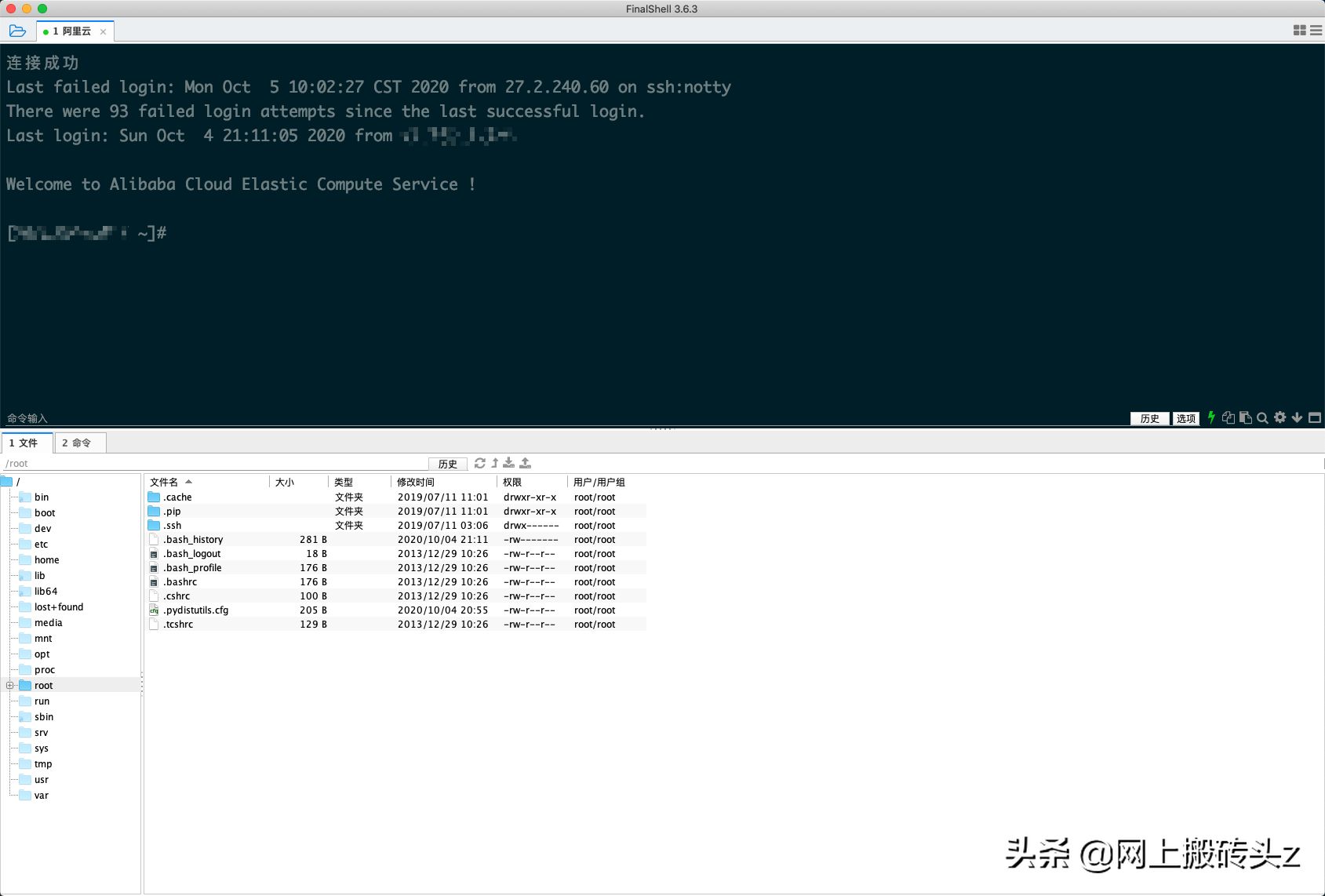Select the .ssh folder icon
Viewport: 1325px width, 896px height.
tap(154, 525)
